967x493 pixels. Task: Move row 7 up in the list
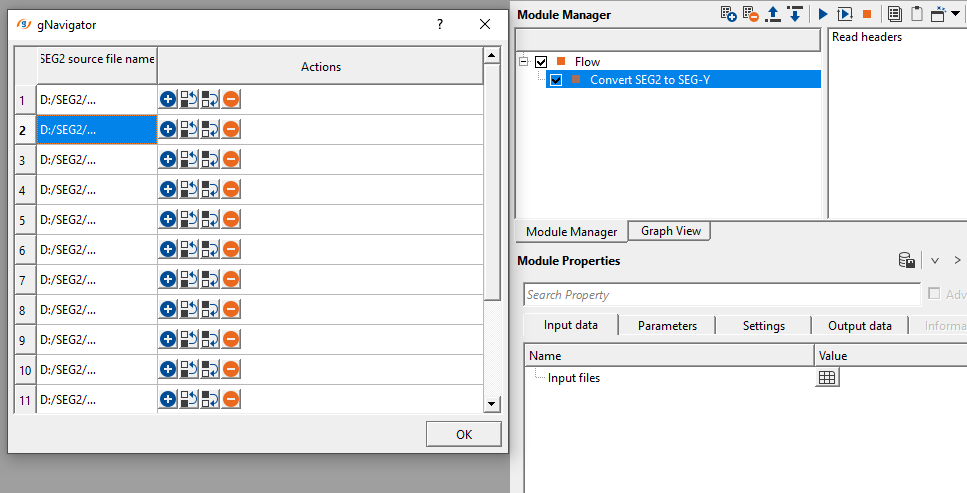189,279
